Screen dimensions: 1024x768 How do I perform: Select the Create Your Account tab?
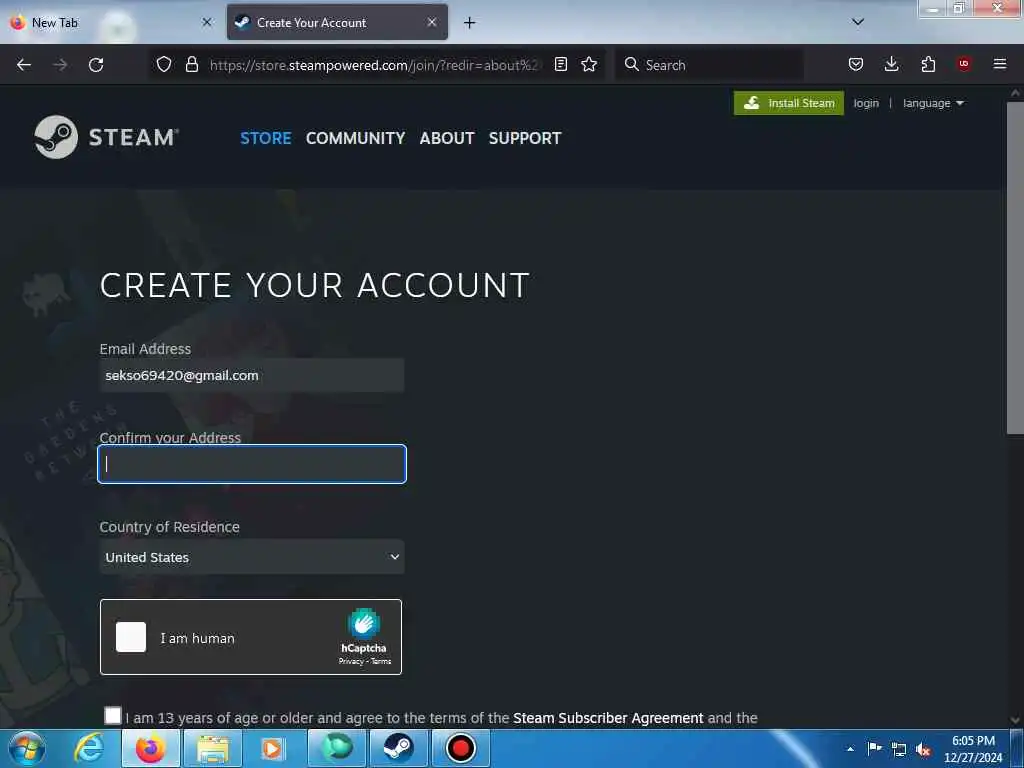point(337,22)
